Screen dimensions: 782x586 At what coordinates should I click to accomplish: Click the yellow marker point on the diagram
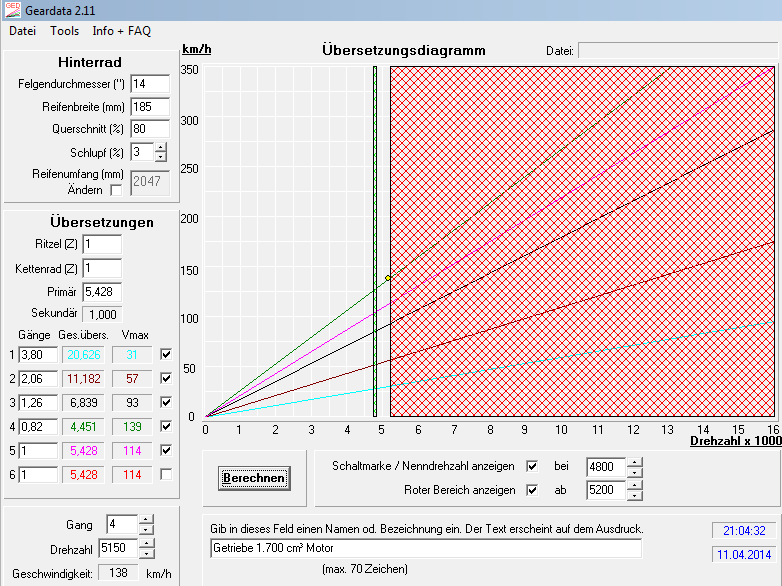(x=388, y=277)
